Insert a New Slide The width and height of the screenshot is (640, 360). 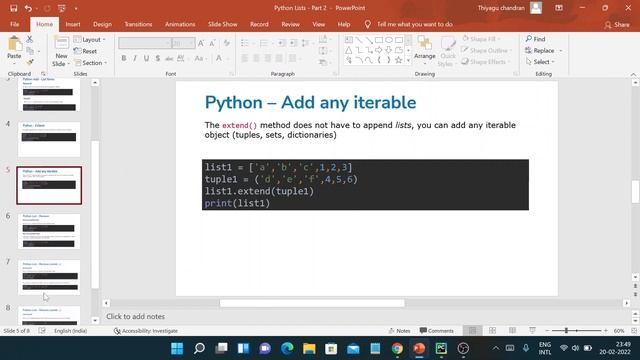61,52
